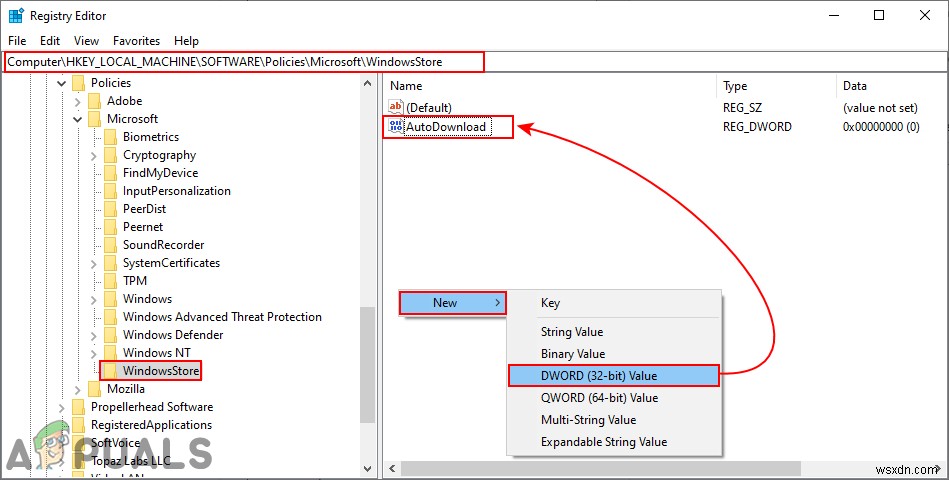This screenshot has width=949, height=480.
Task: Click the values pane horizontal scrollbar thumb
Action: coord(601,468)
